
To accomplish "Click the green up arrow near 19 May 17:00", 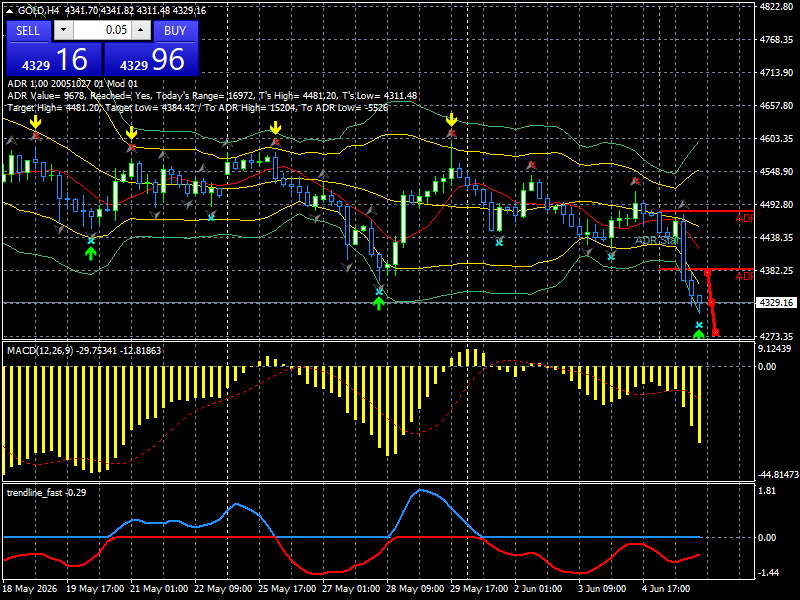I will click(x=91, y=253).
